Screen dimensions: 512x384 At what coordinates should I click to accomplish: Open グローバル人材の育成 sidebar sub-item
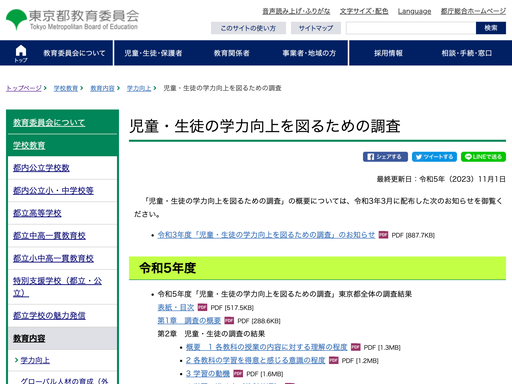click(x=64, y=381)
